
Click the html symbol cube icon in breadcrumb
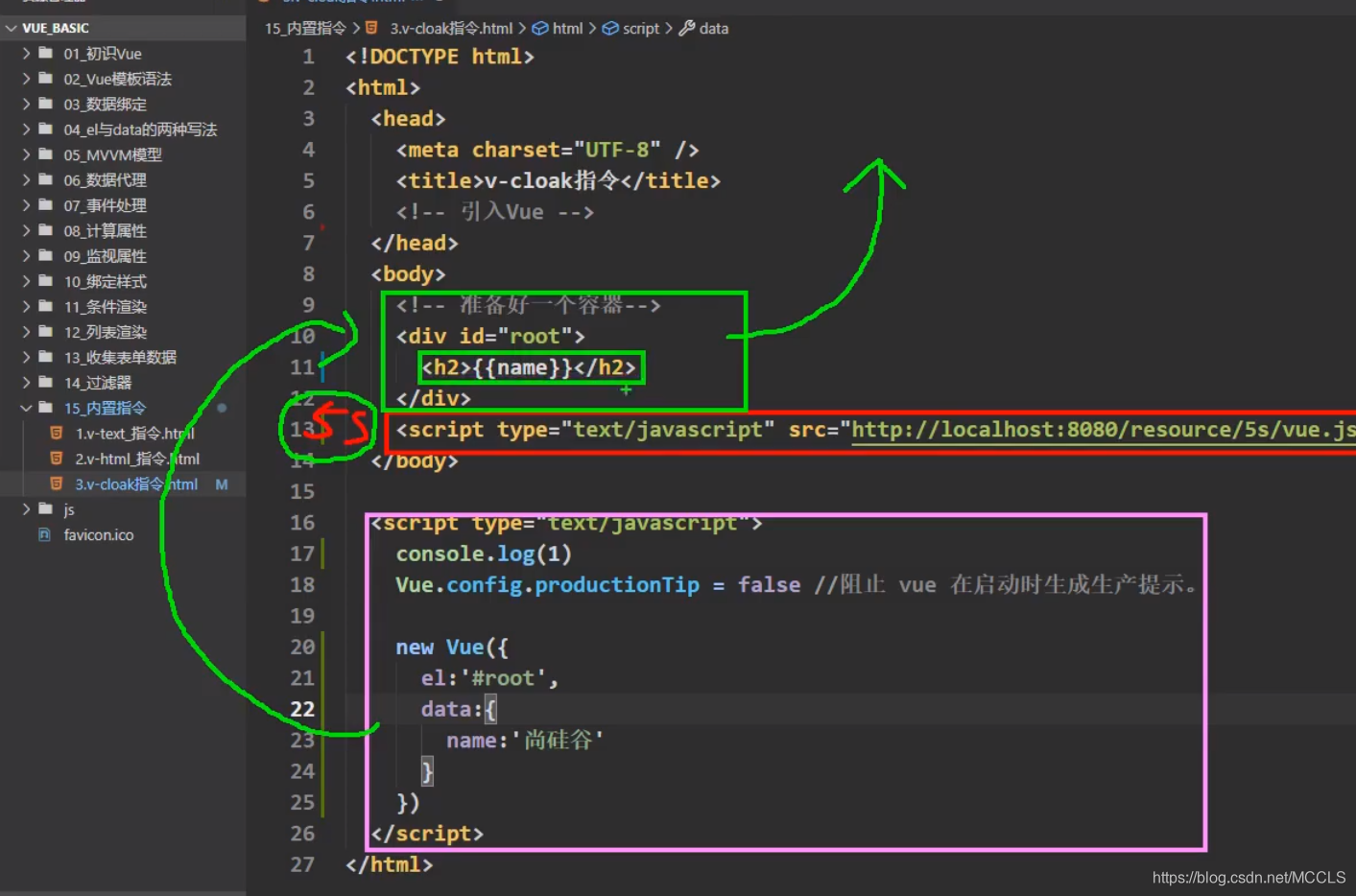pos(540,29)
